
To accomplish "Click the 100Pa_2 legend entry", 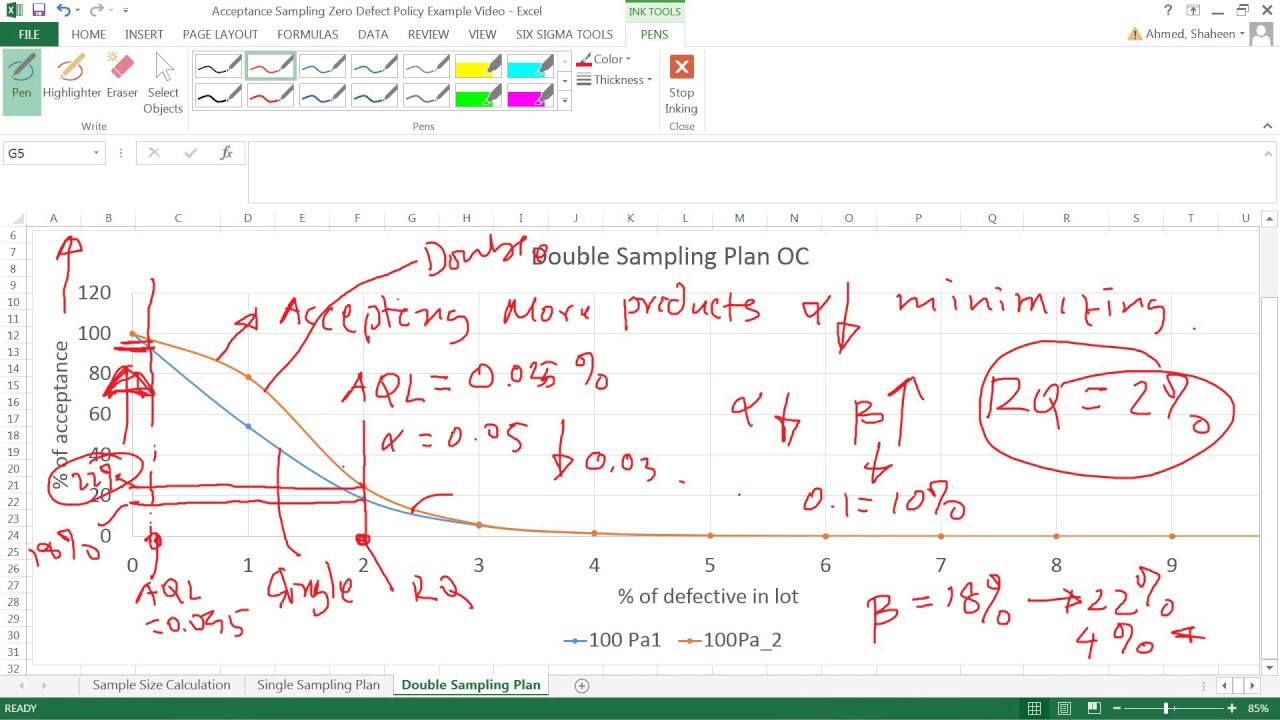I will pyautogui.click(x=729, y=640).
